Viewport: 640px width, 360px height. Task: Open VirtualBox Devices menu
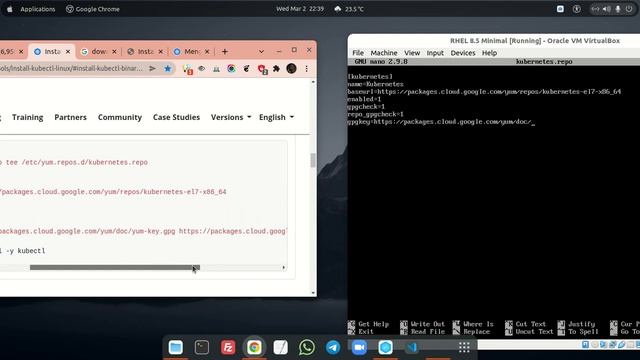(x=463, y=53)
